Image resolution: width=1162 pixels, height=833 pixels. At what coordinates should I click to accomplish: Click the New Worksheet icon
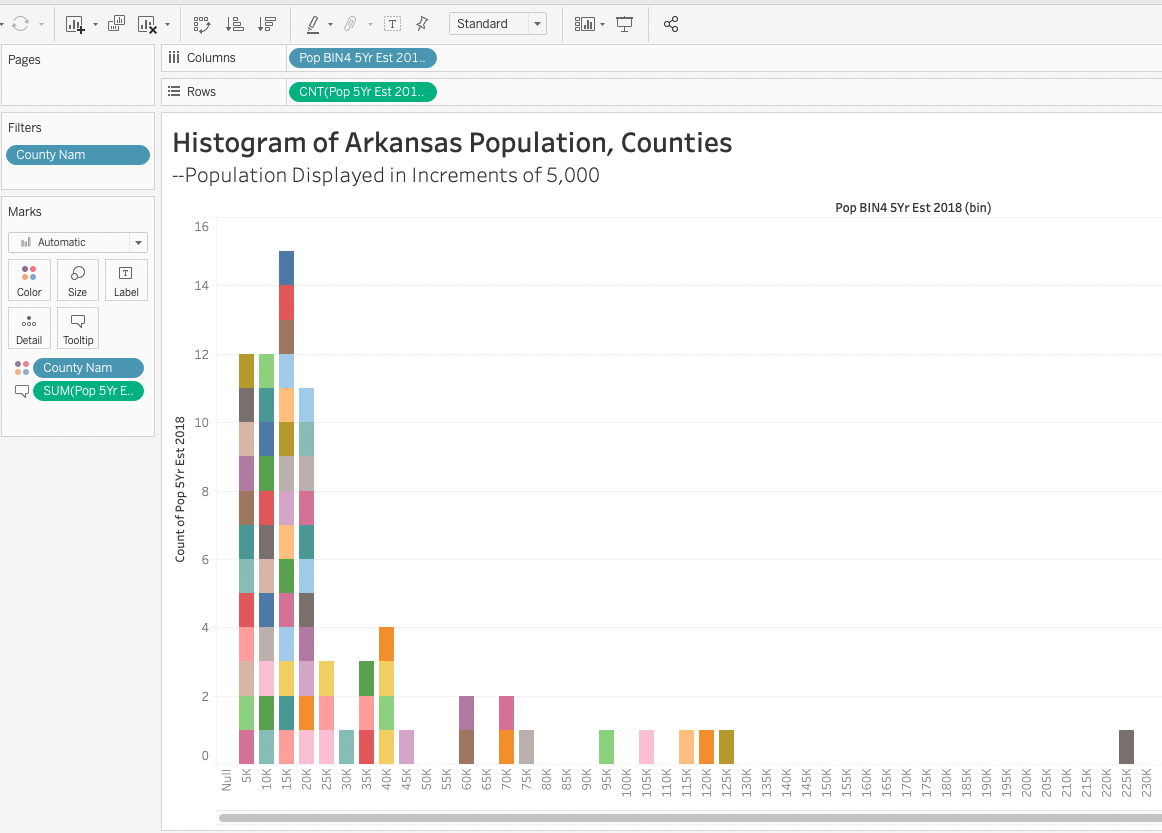tap(76, 24)
